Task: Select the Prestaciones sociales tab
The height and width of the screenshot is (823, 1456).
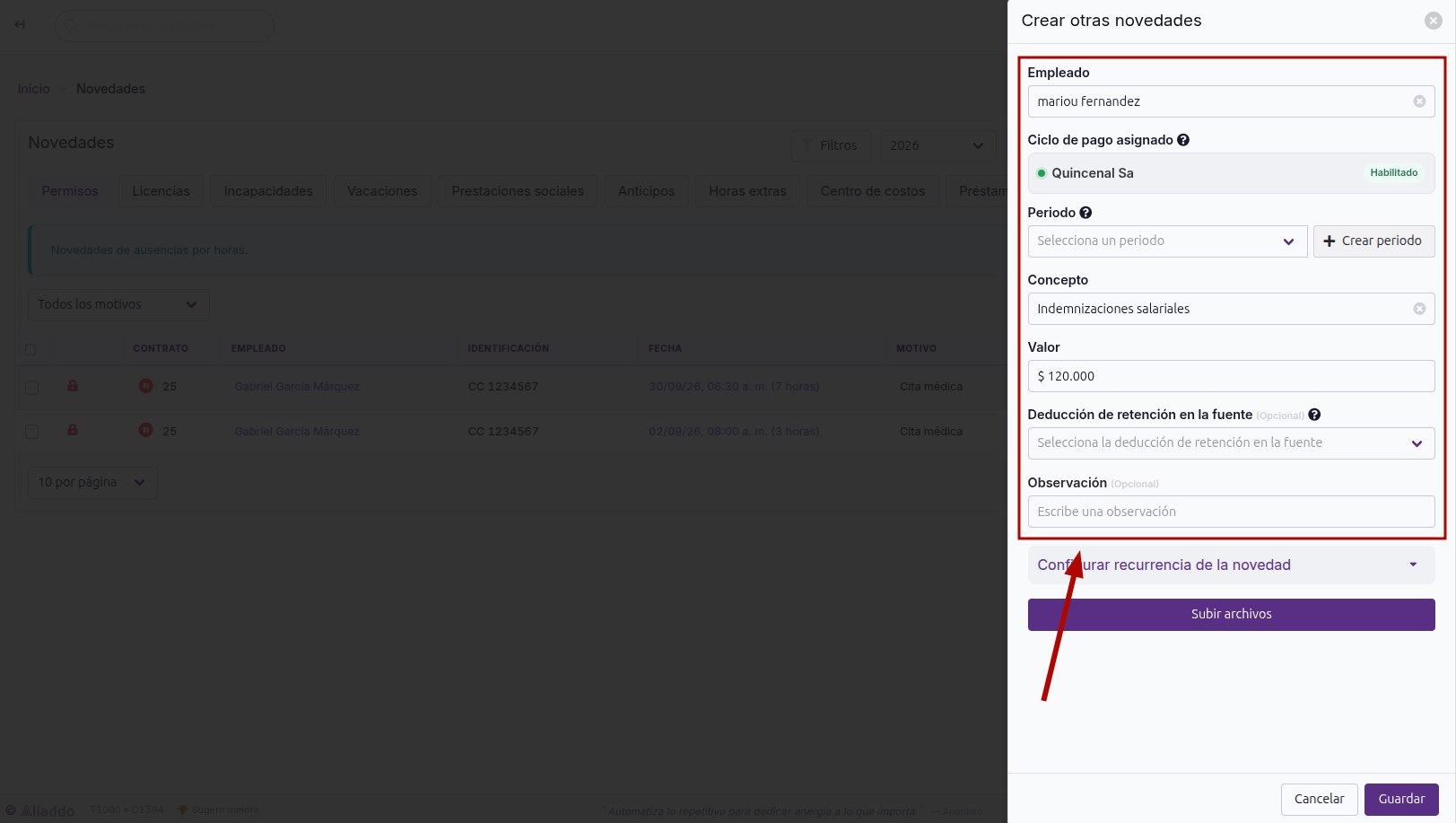Action: point(518,191)
